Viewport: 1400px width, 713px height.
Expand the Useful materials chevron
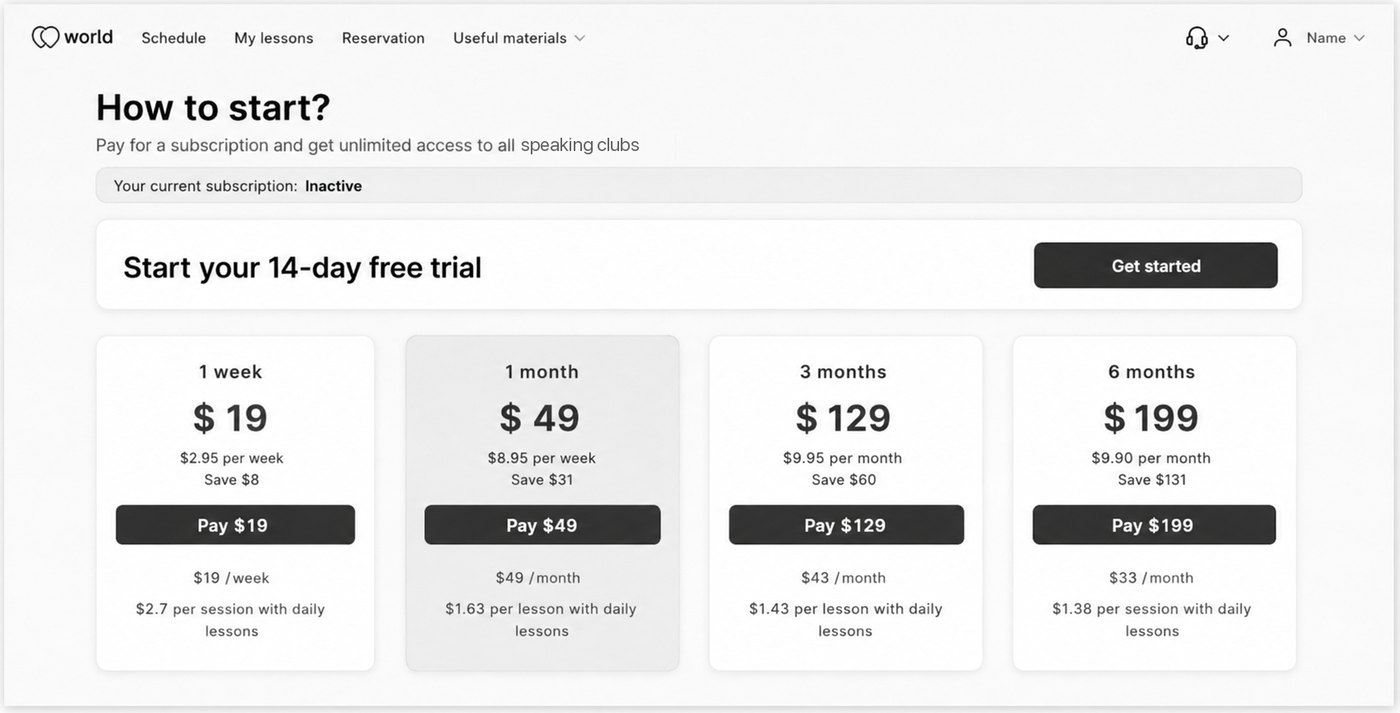[579, 38]
